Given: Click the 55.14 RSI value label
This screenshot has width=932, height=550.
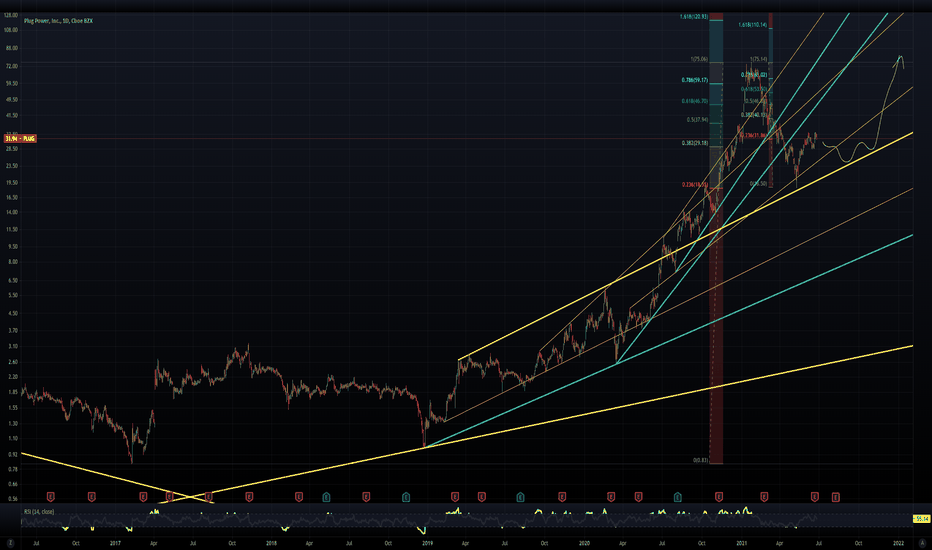Looking at the screenshot, I should pos(921,519).
